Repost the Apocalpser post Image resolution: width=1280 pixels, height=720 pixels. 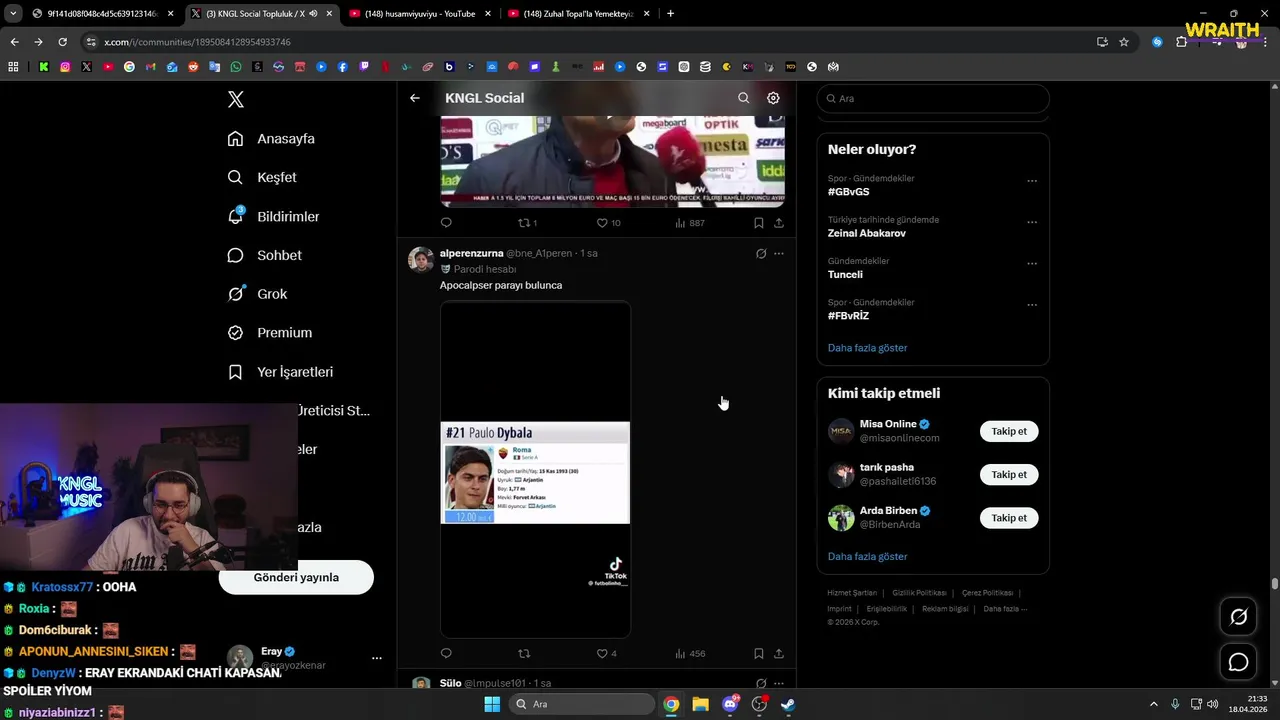click(524, 653)
